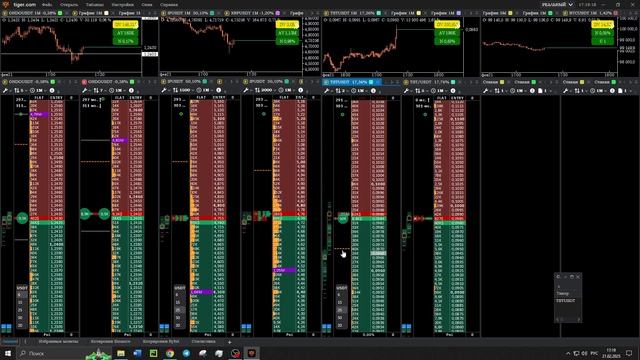The height and width of the screenshot is (360, 640).
Task: Click yellow DV badge on TSTUSDT chart
Action: click(447, 25)
